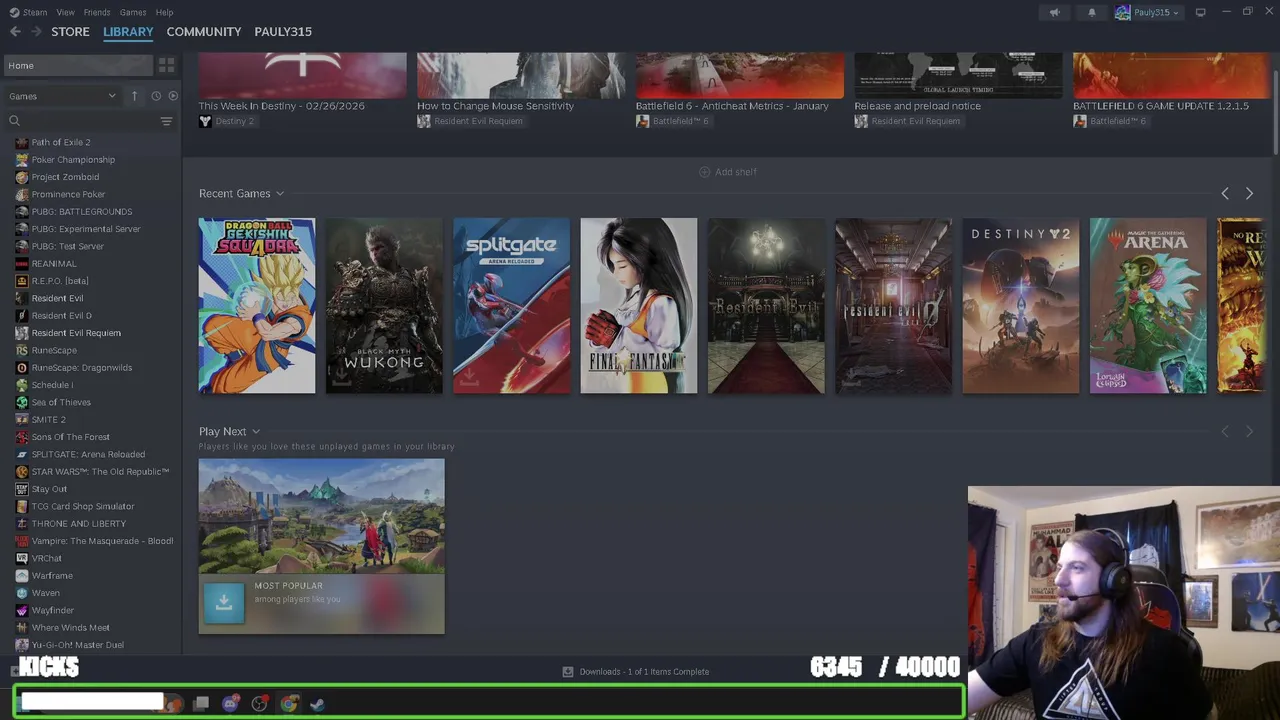Go back with the left arrow
The image size is (1280, 720).
pos(15,32)
